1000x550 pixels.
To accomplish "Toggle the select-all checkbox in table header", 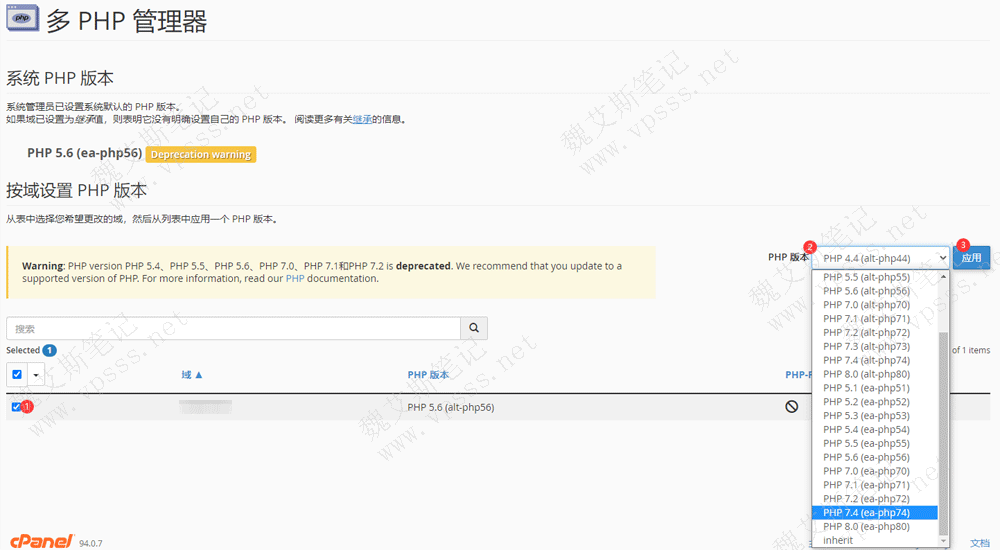I will pos(17,375).
